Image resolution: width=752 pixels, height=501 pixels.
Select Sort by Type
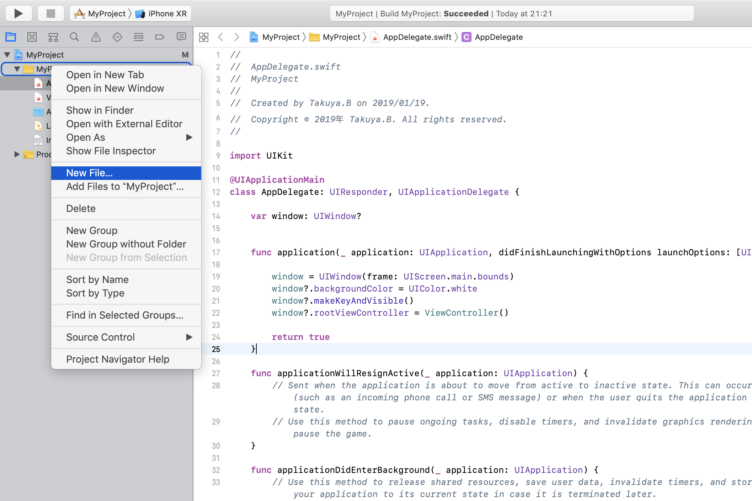pyautogui.click(x=126, y=293)
